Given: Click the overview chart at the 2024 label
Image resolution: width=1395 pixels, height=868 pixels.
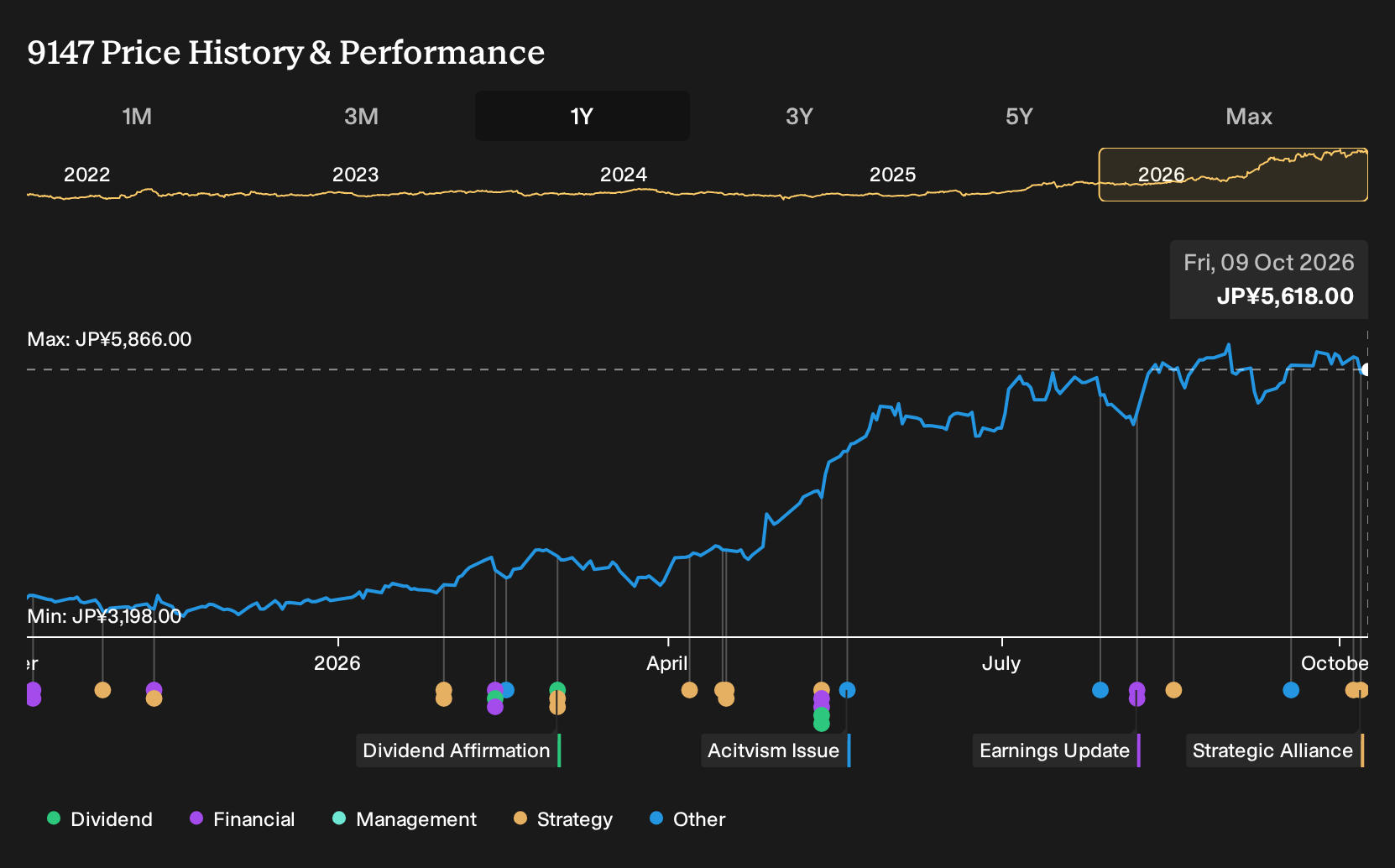Looking at the screenshot, I should [x=624, y=175].
